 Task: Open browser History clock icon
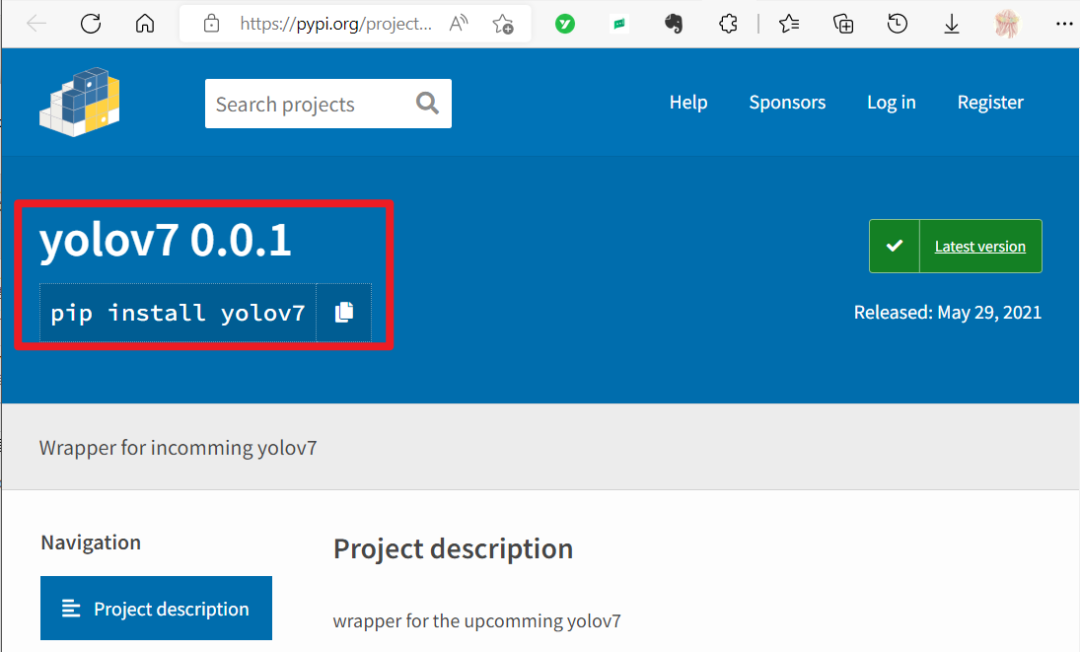coord(897,24)
